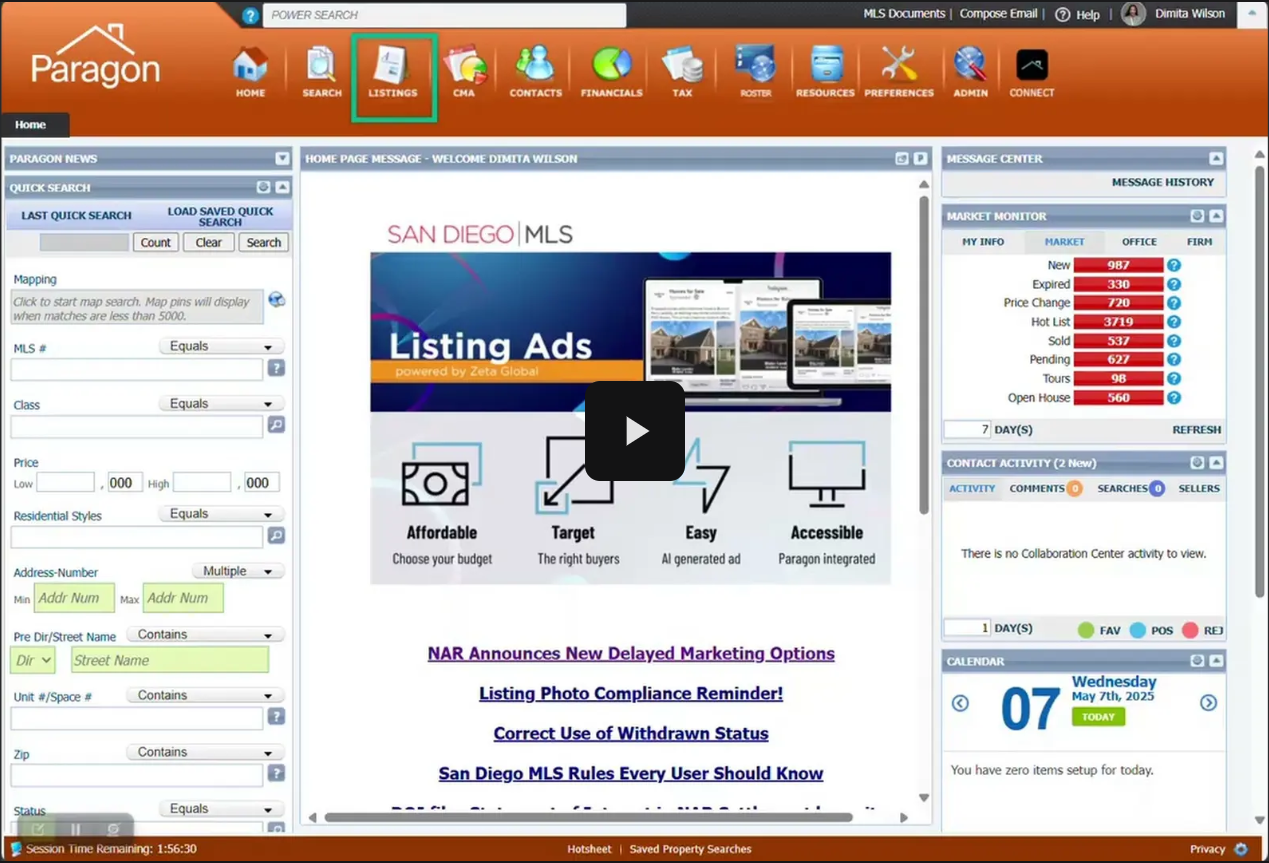Screen dimensions: 1269x863
Task: Collapse the Calendar panel
Action: pos(1216,661)
